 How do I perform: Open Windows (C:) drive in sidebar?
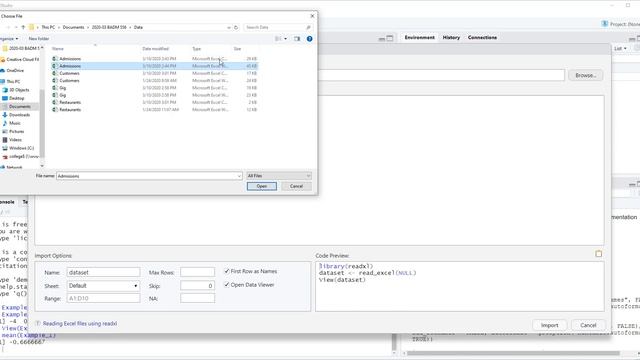pos(21,148)
